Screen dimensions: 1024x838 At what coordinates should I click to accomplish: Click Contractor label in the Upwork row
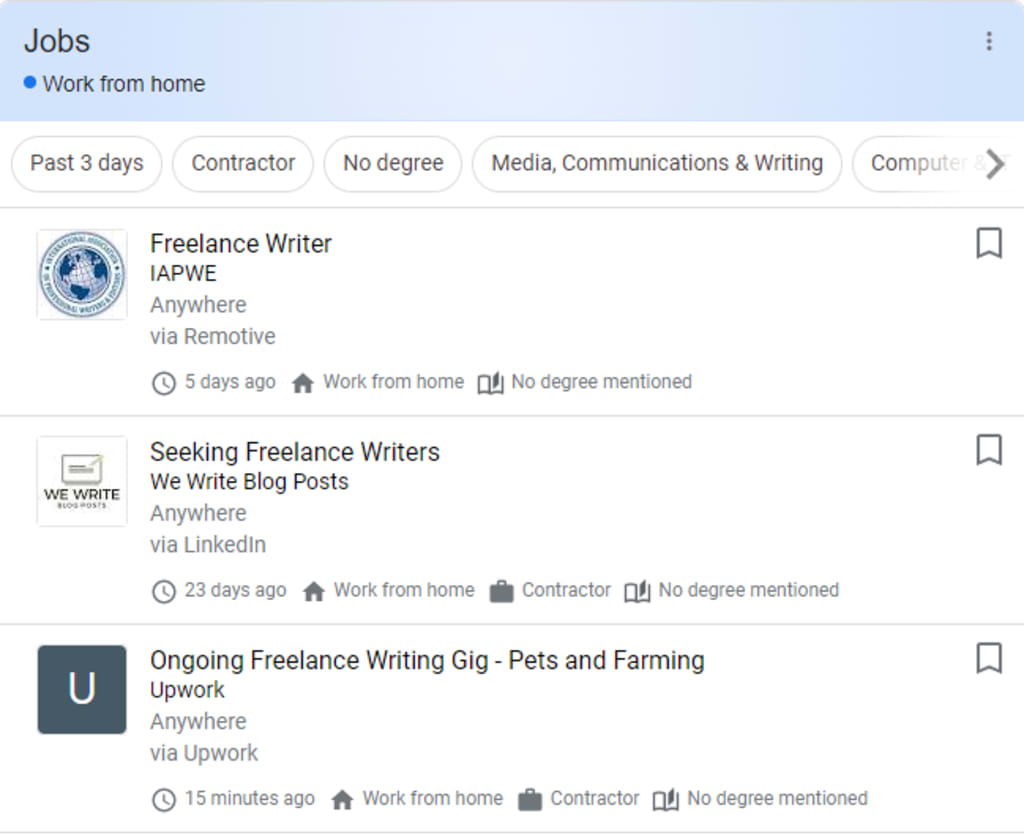click(594, 798)
